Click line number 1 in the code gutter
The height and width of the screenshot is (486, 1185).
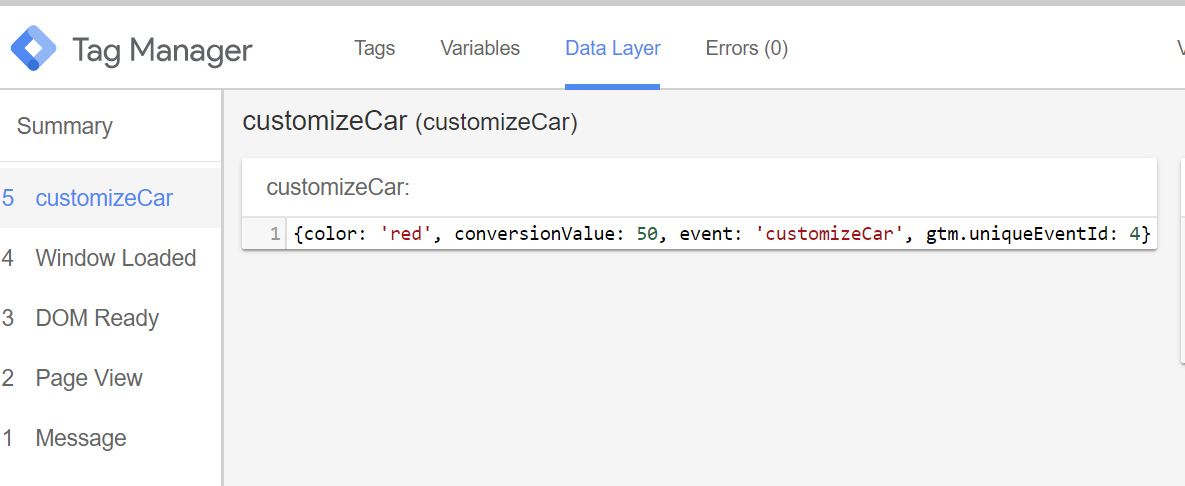(275, 234)
